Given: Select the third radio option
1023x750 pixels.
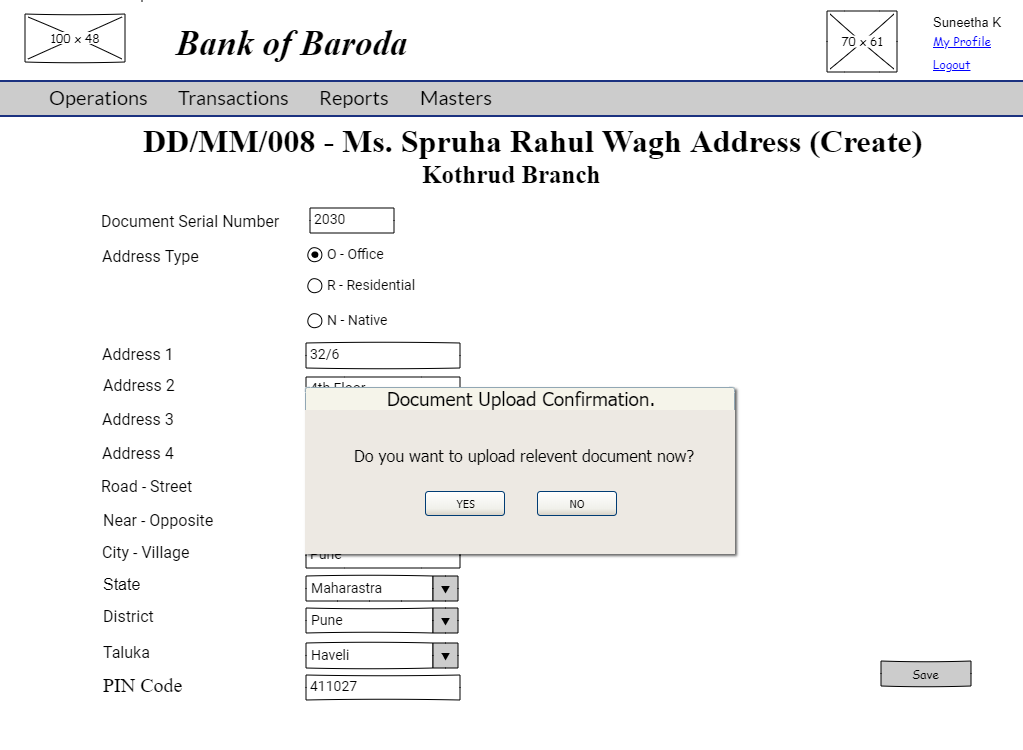Looking at the screenshot, I should coord(314,320).
